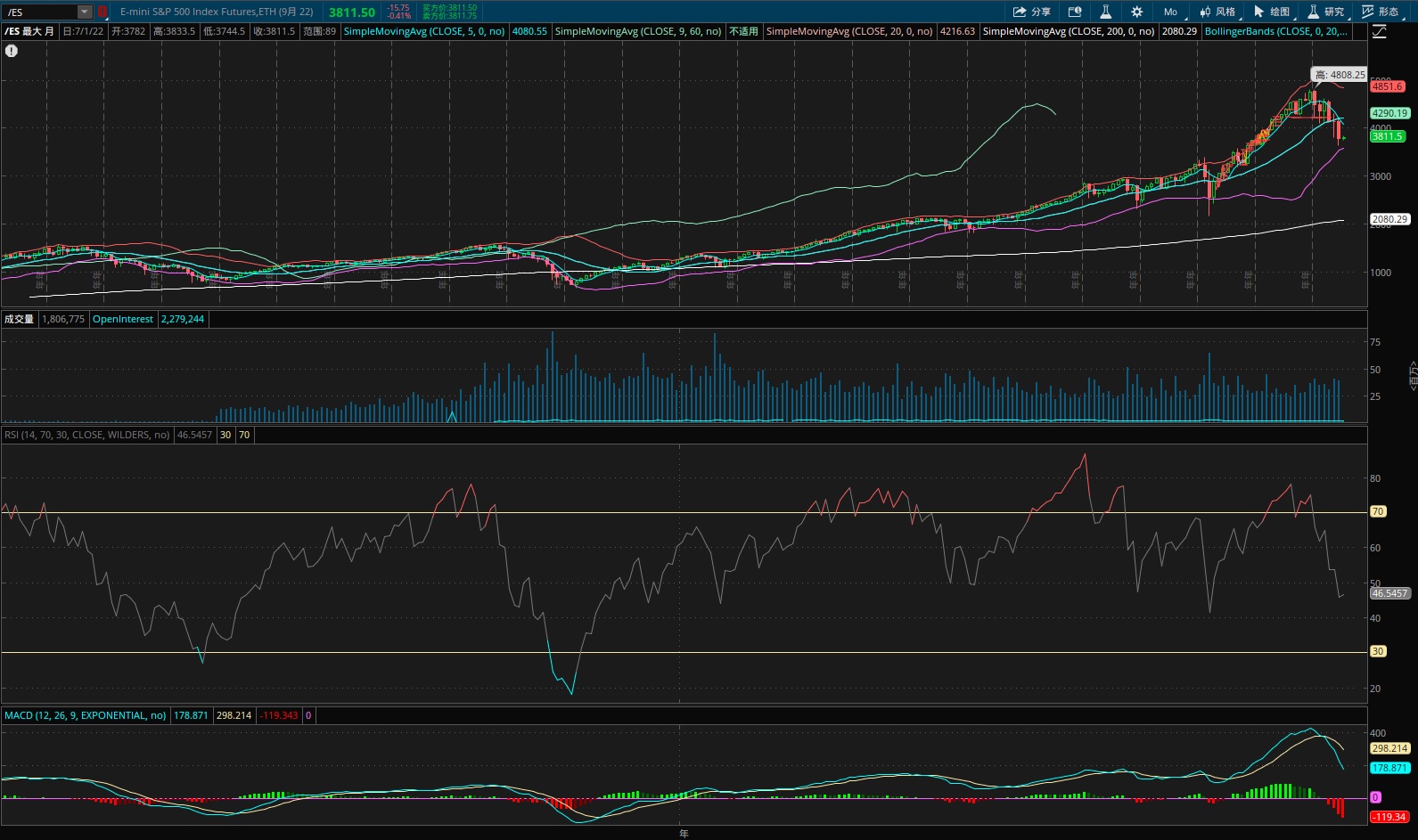The height and width of the screenshot is (840, 1418).
Task: Click the 高: 4808.25 high price bubble
Action: point(1340,75)
